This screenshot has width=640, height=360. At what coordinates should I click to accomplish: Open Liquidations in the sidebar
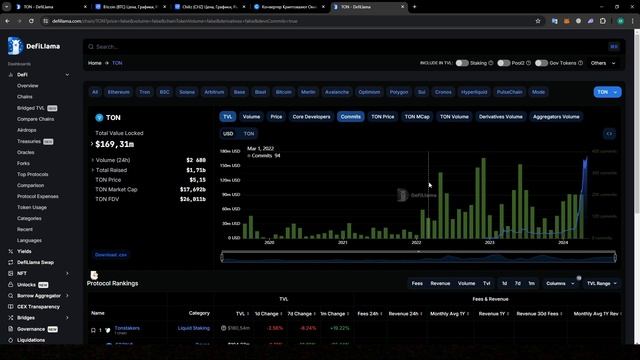[31, 340]
